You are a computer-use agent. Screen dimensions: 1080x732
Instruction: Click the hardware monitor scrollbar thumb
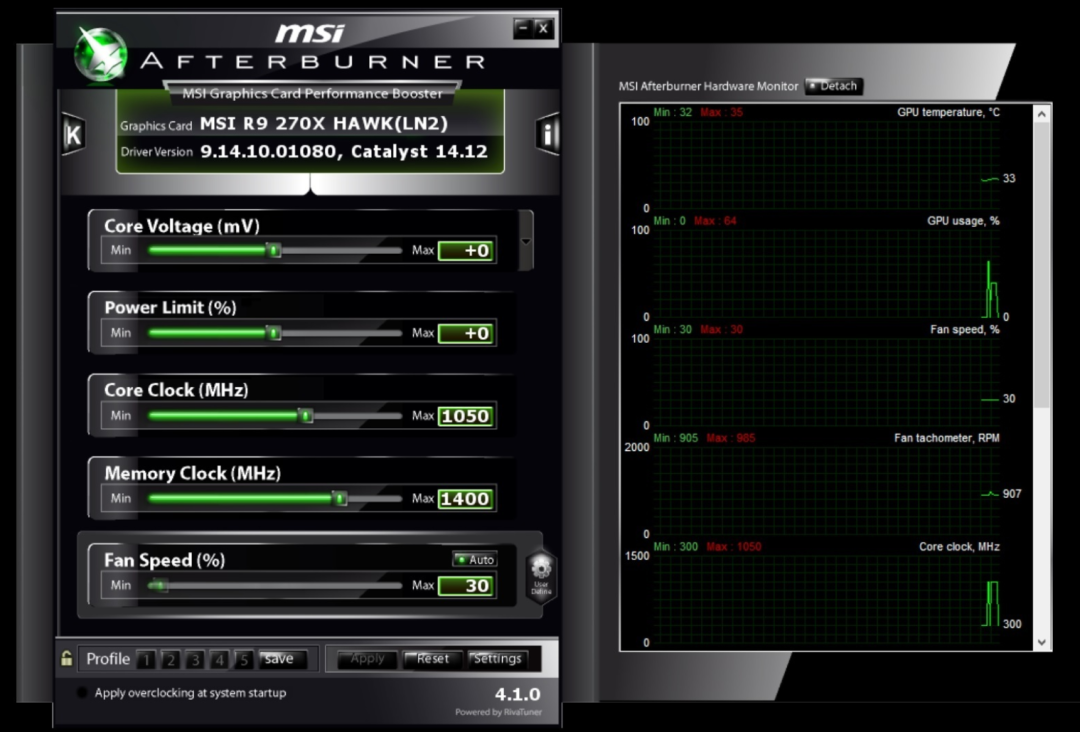point(1042,265)
